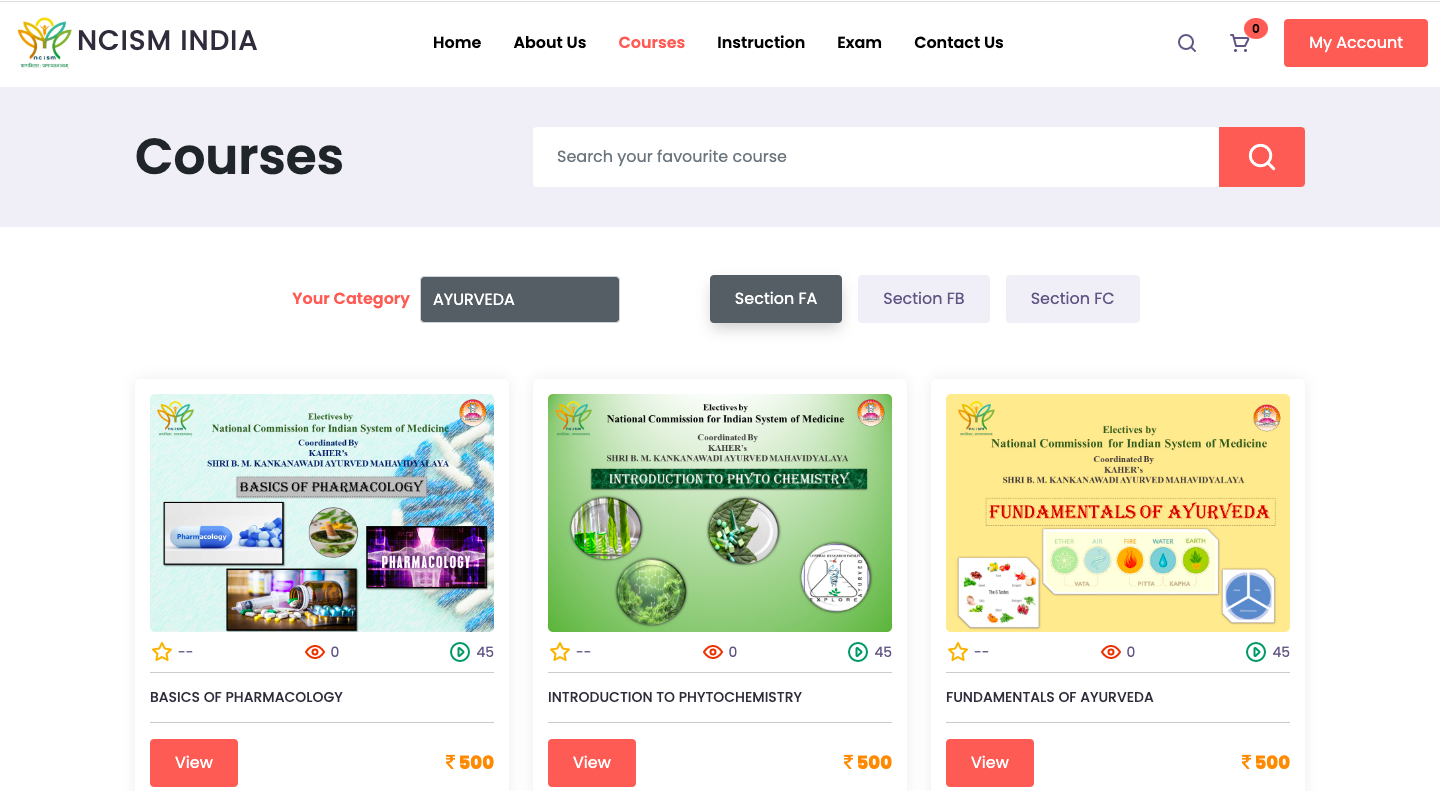Open the Courses menu item
The image size is (1440, 791).
tap(652, 43)
